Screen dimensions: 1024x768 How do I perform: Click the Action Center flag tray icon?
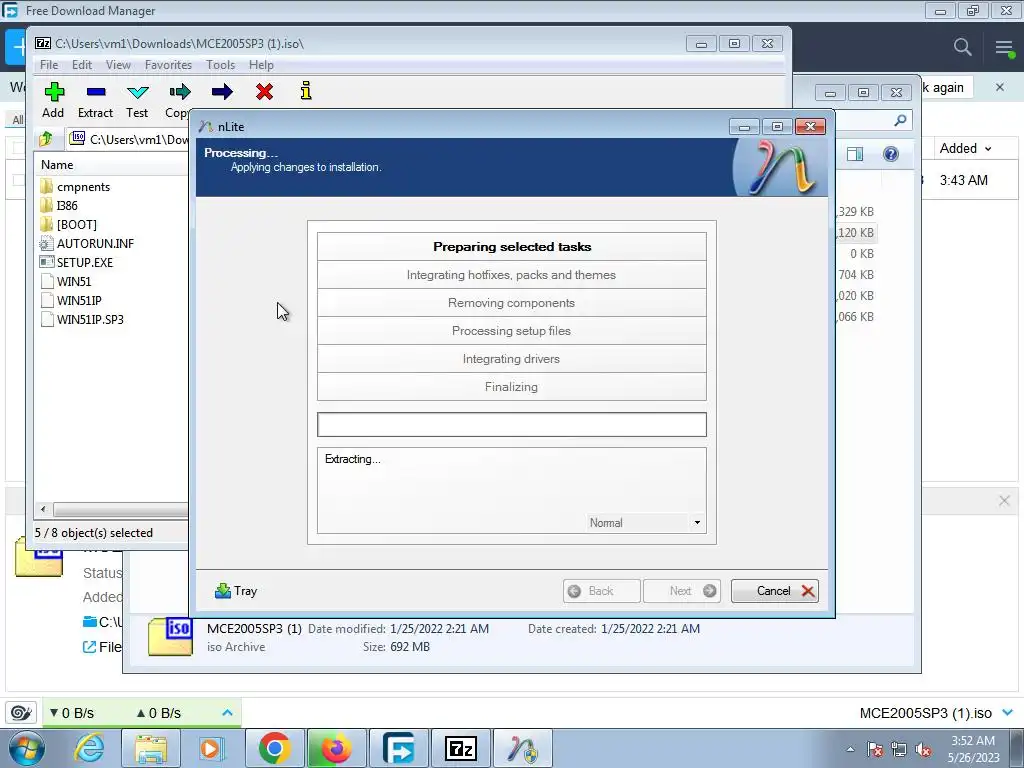(875, 749)
